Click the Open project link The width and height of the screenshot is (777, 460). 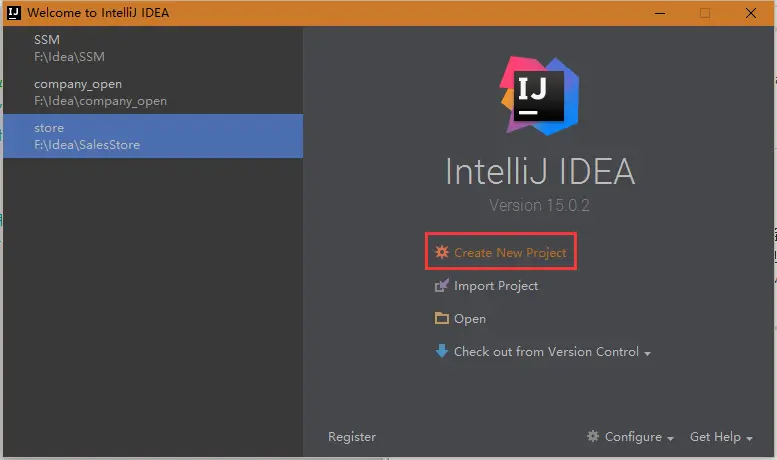point(460,319)
